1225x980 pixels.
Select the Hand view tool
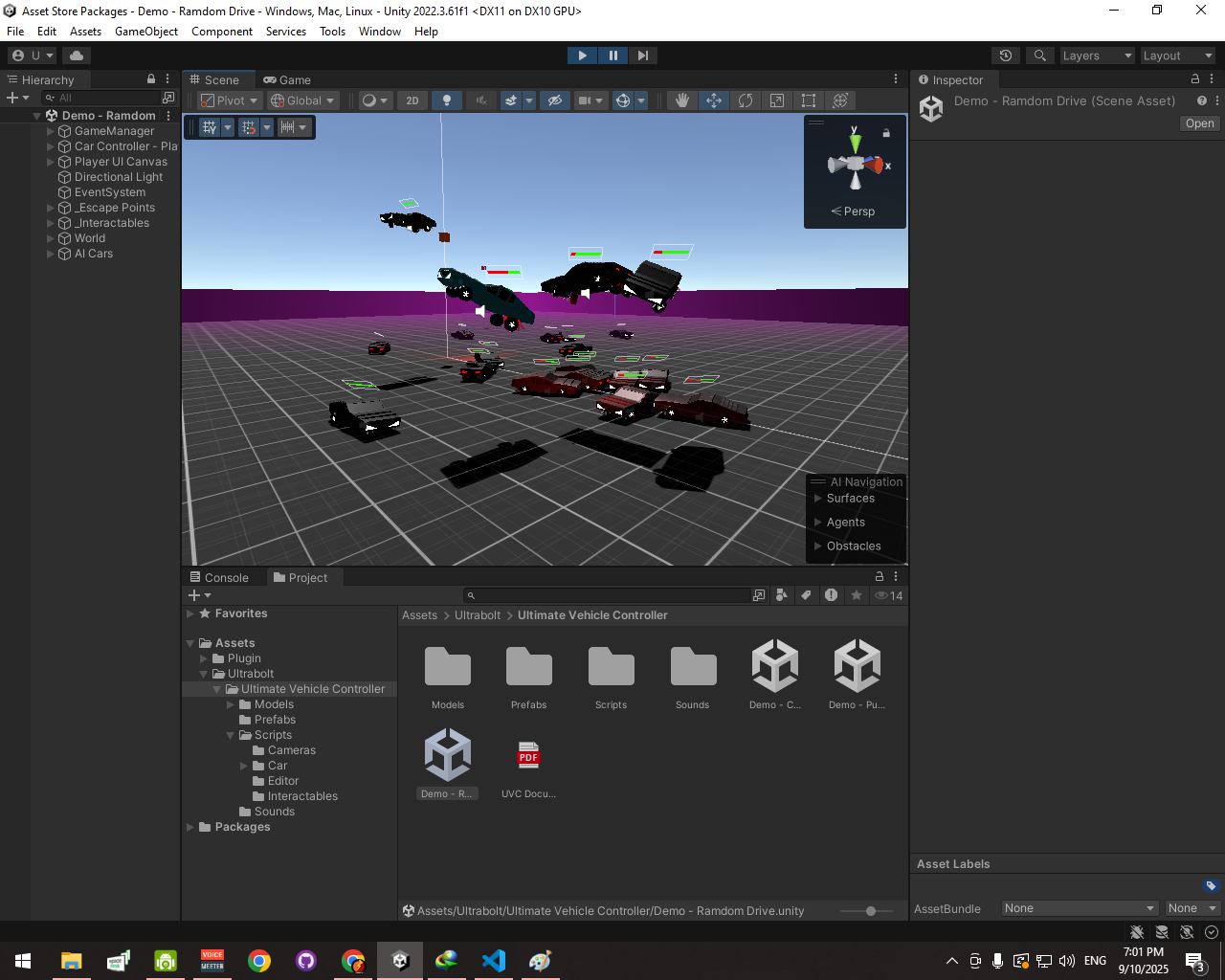coord(682,100)
